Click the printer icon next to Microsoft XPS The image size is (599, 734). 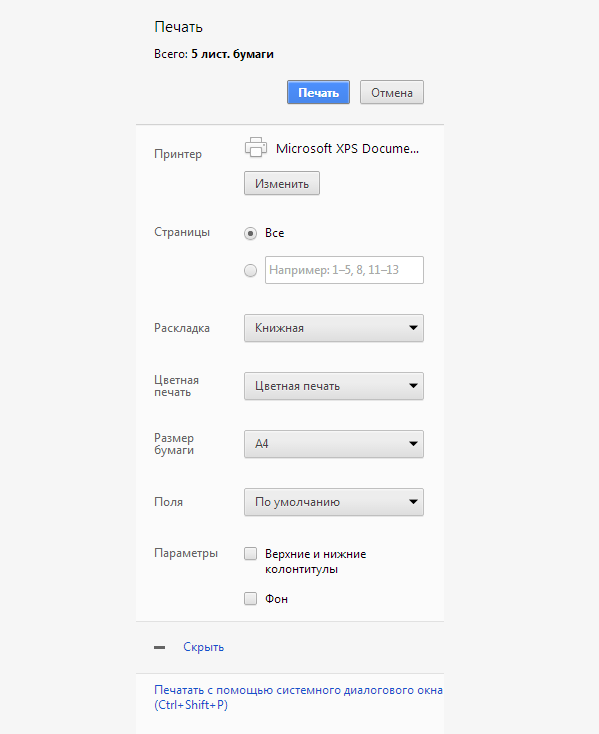pyautogui.click(x=256, y=147)
